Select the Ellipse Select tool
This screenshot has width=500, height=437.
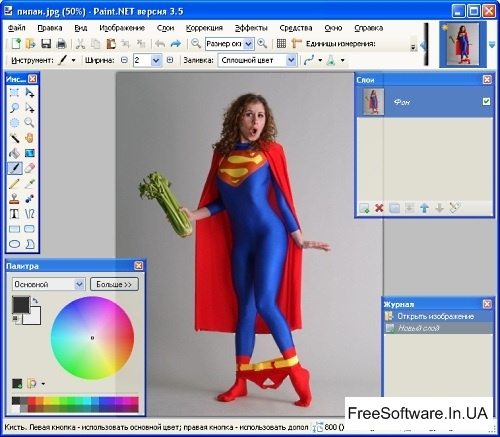[14, 123]
